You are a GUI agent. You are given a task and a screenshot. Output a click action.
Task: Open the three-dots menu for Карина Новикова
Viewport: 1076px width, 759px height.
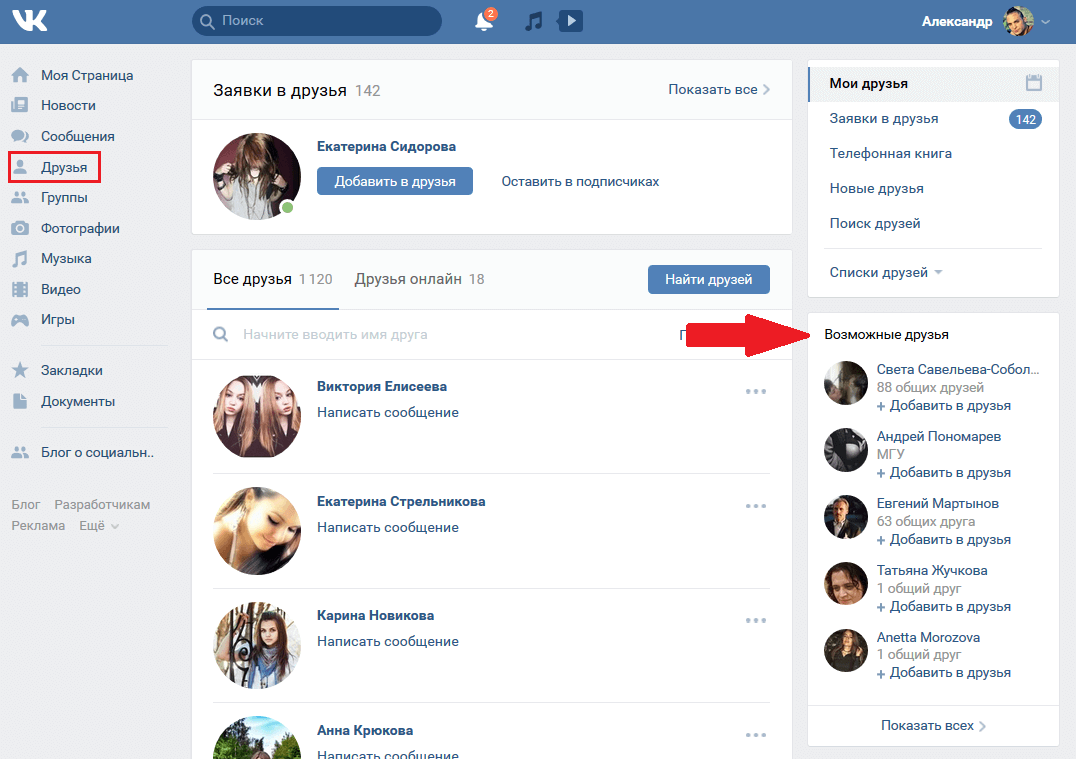(x=756, y=620)
